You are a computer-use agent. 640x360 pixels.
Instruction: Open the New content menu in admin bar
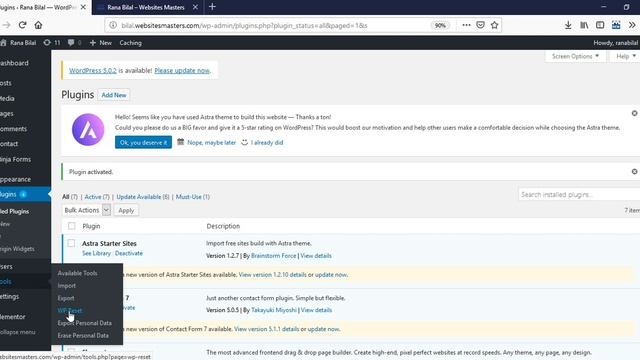pos(100,42)
